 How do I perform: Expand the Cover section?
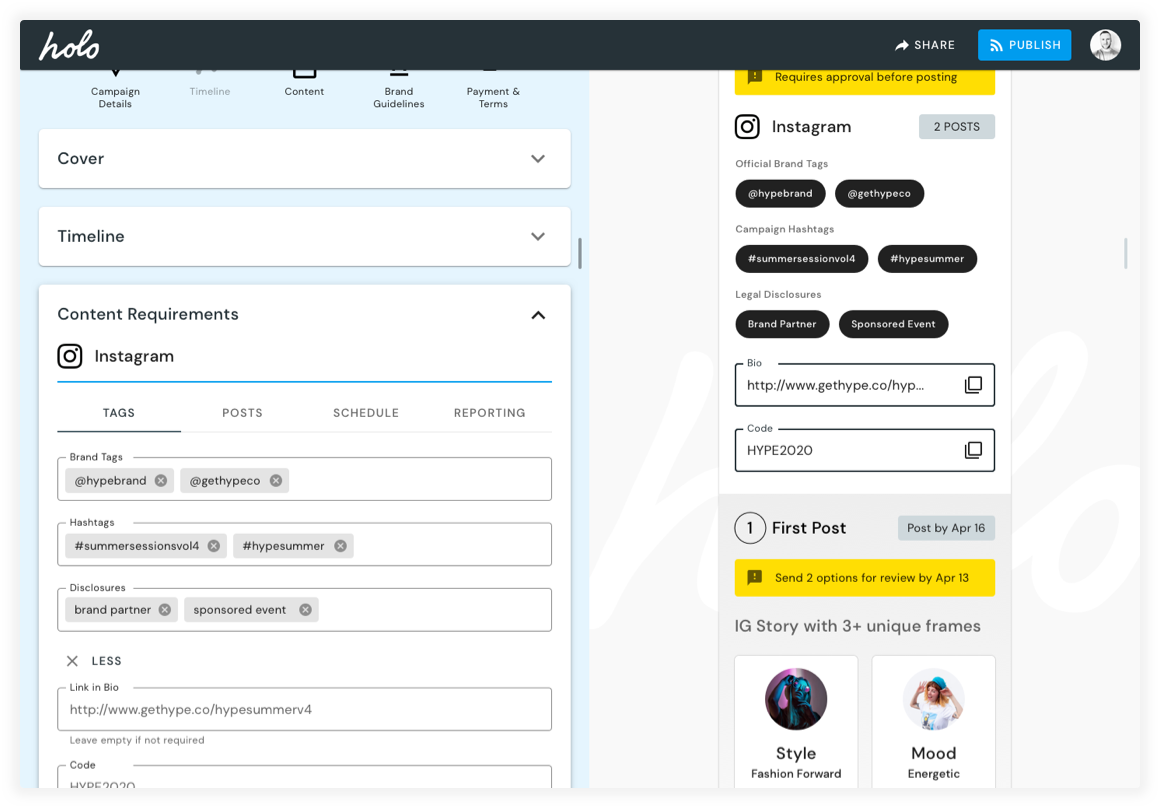tap(538, 159)
